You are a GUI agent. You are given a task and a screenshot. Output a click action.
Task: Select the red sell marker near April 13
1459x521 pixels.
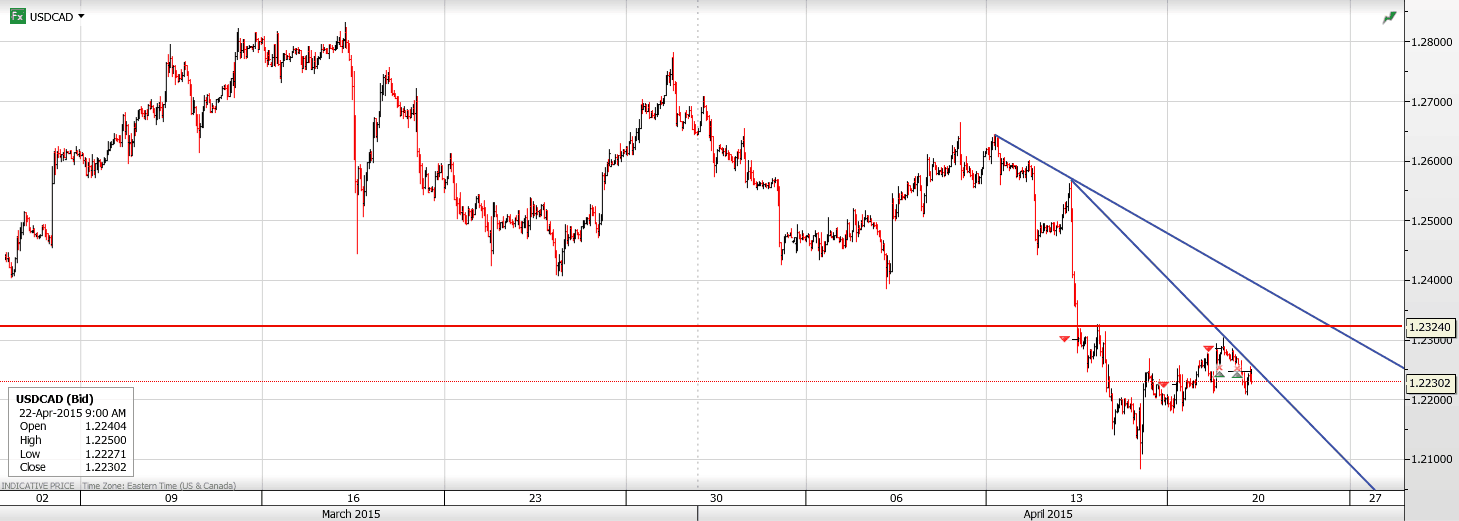pyautogui.click(x=1064, y=339)
